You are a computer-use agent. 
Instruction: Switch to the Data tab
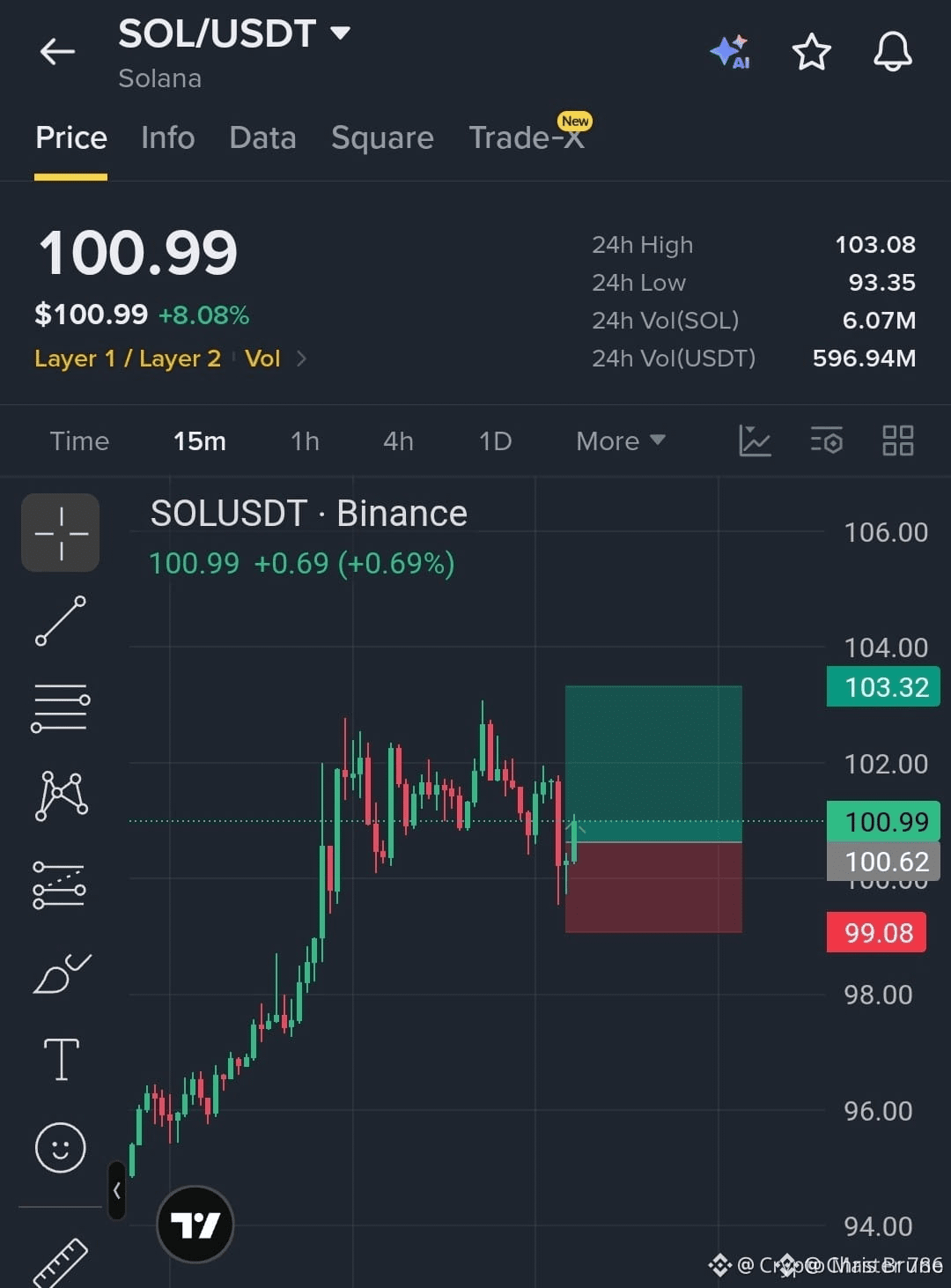(262, 138)
